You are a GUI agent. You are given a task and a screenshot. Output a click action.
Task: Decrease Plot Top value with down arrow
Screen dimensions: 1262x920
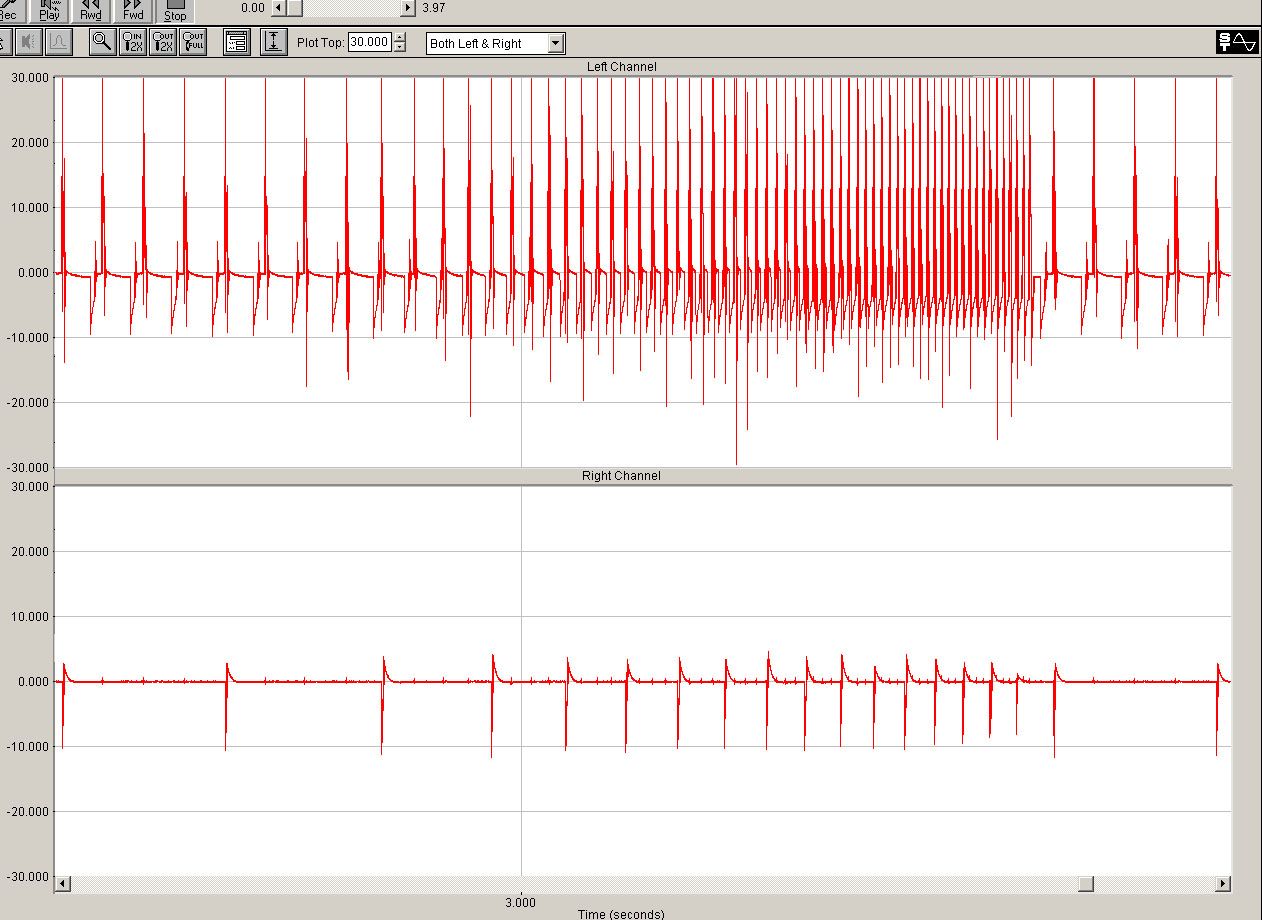pyautogui.click(x=400, y=48)
